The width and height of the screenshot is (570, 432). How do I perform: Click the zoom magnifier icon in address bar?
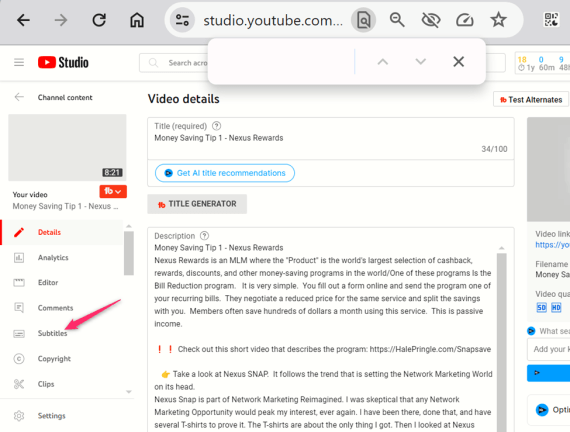(397, 20)
